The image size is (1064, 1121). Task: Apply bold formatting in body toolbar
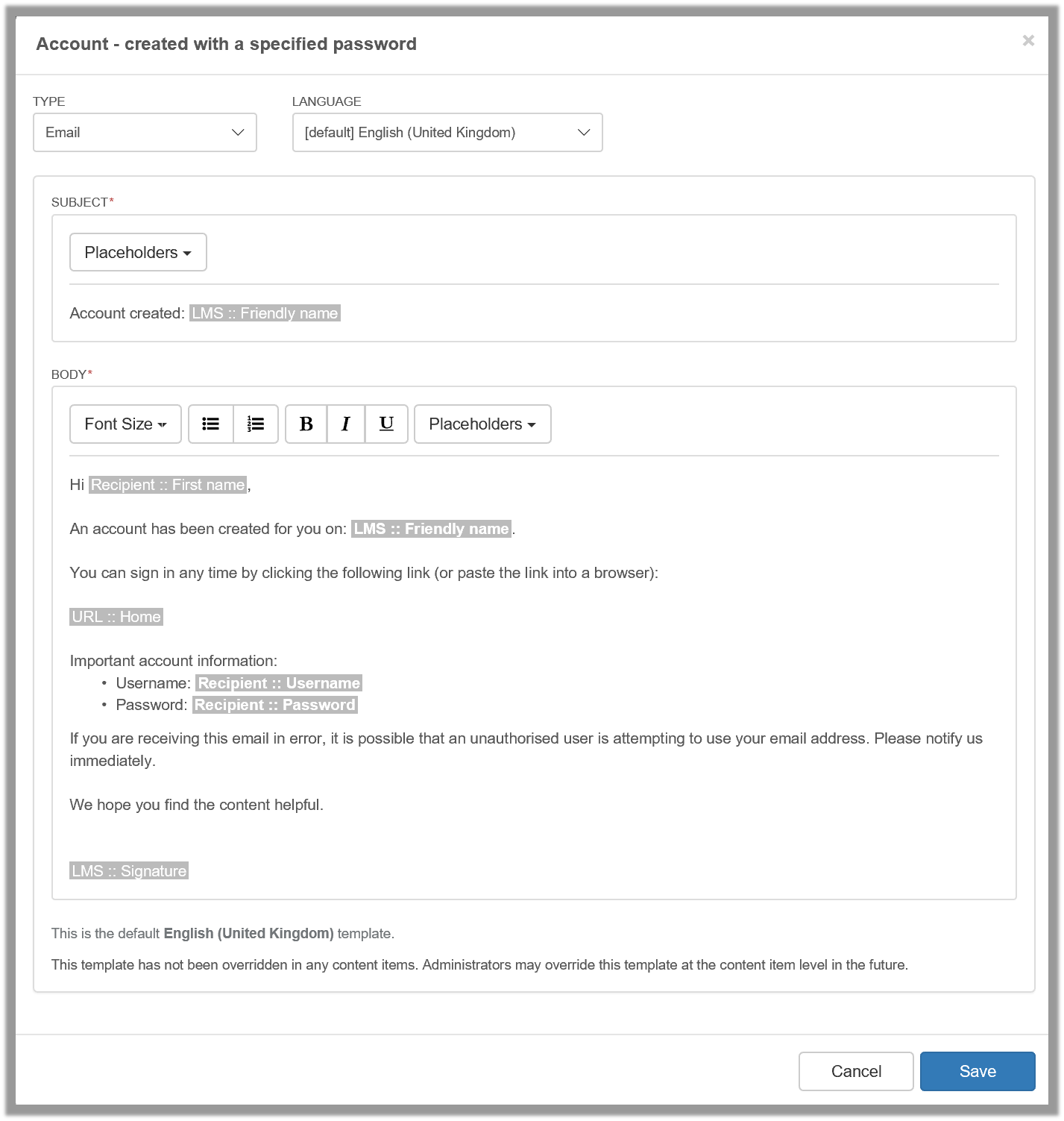pyautogui.click(x=306, y=424)
